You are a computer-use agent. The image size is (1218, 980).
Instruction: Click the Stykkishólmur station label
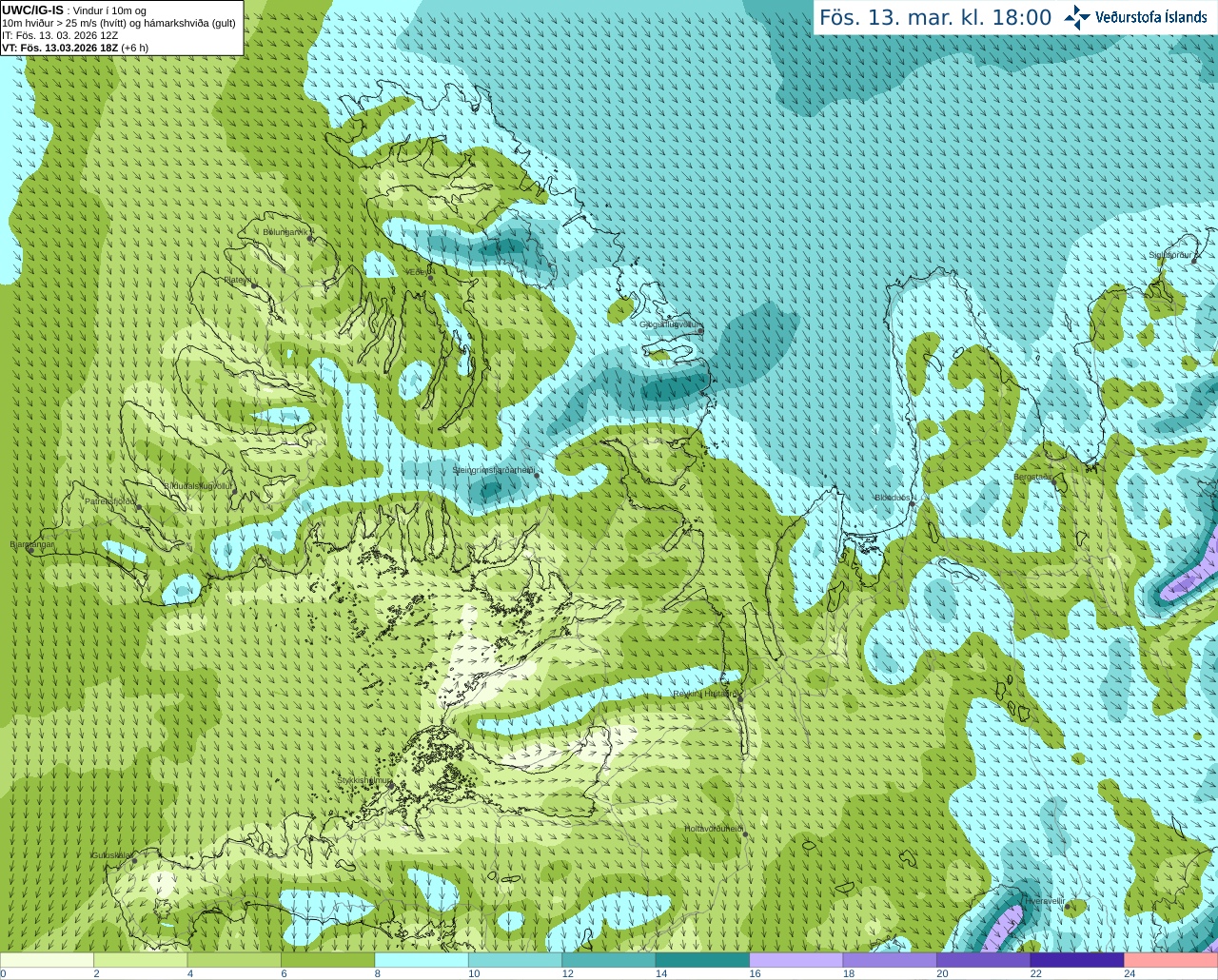pyautogui.click(x=364, y=780)
